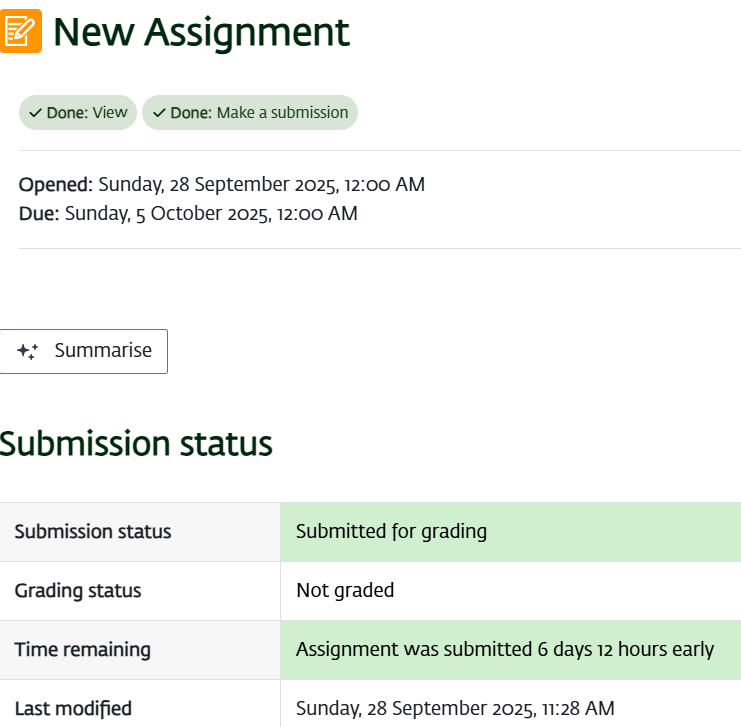Click the Last modified timestamp value
741x727 pixels.
tap(455, 708)
